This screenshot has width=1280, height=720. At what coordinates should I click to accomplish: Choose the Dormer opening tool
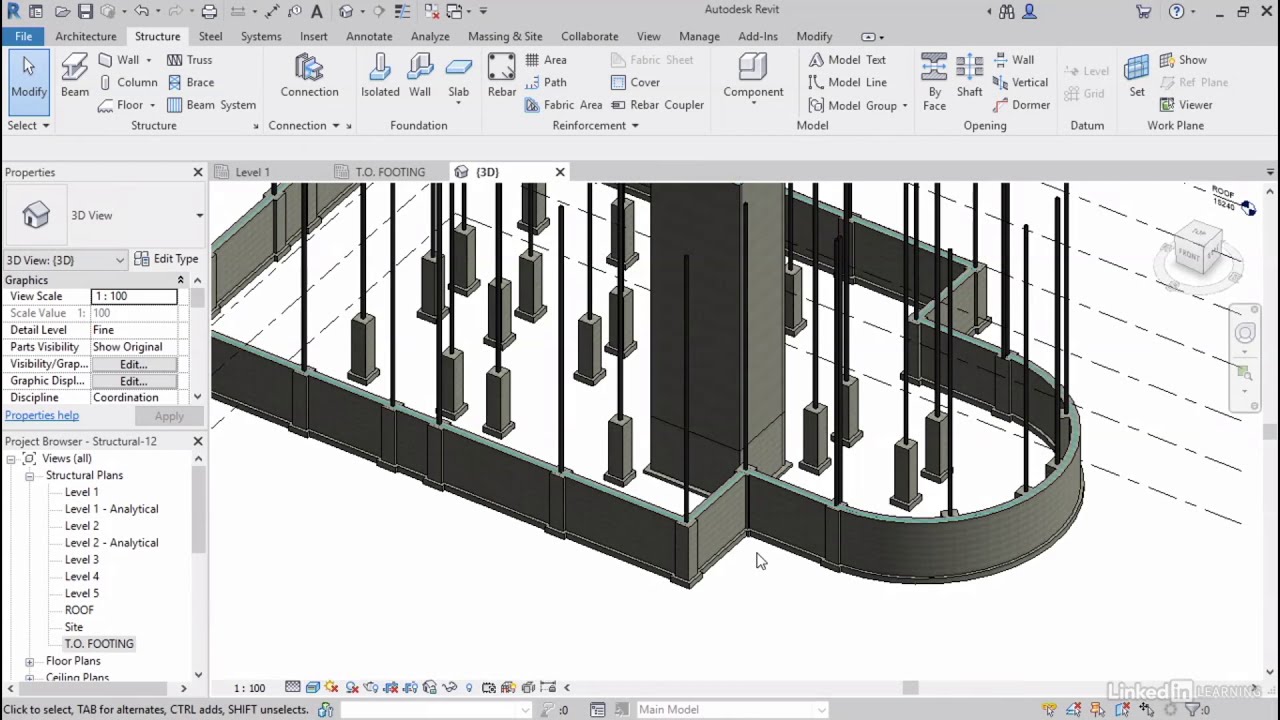point(1021,104)
